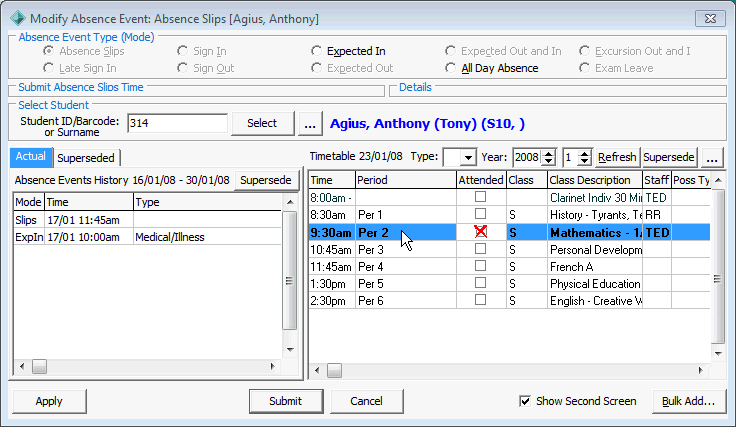Viewport: 736px width, 427px height.
Task: Open the timetable Type dropdown
Action: pyautogui.click(x=468, y=157)
